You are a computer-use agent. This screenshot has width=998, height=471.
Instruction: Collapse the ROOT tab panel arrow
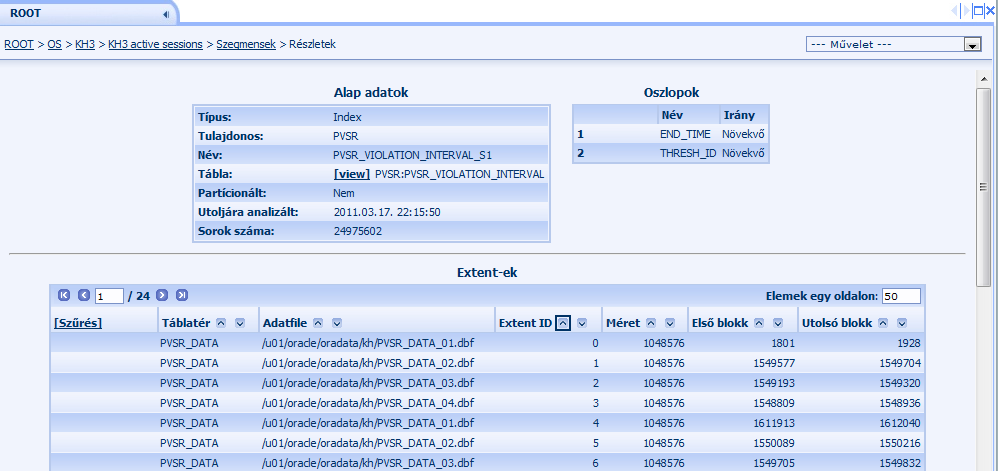tap(165, 14)
